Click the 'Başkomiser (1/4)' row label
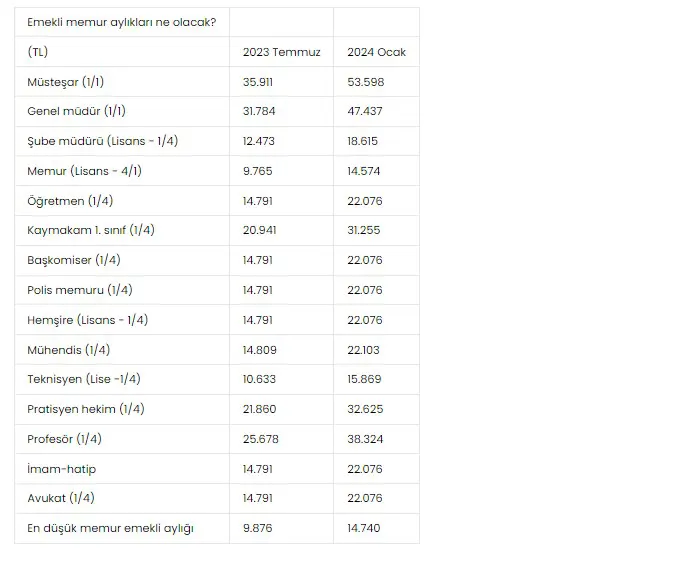 tap(73, 260)
